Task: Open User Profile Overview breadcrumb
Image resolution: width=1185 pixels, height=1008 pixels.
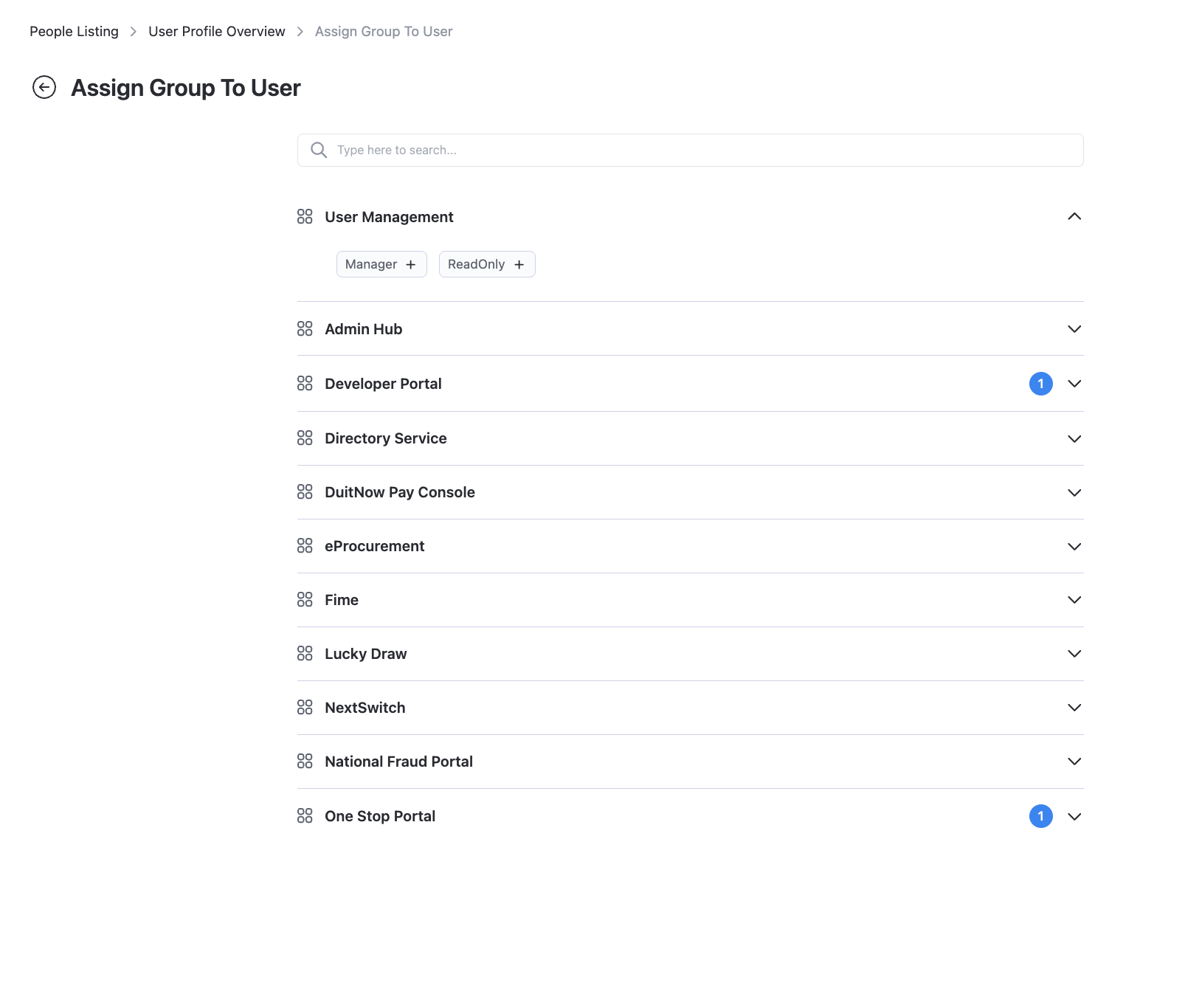Action: coord(216,32)
